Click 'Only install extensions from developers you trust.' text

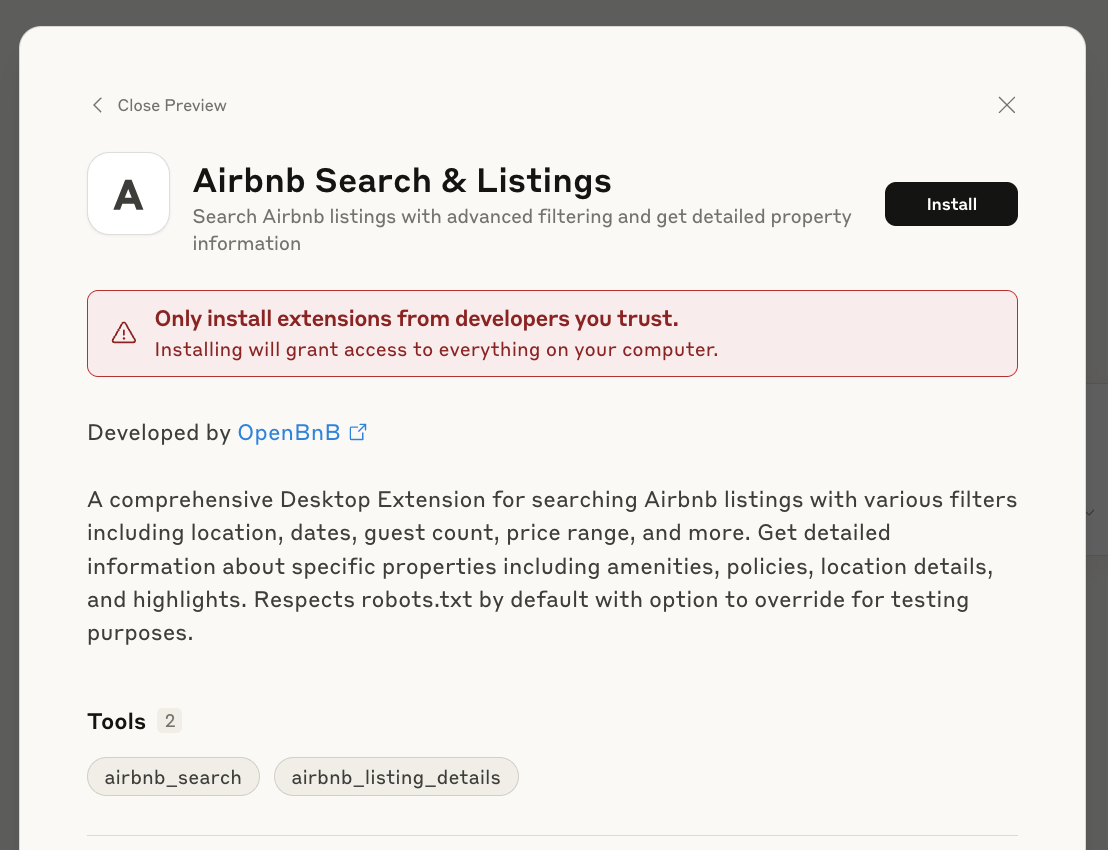click(x=416, y=319)
